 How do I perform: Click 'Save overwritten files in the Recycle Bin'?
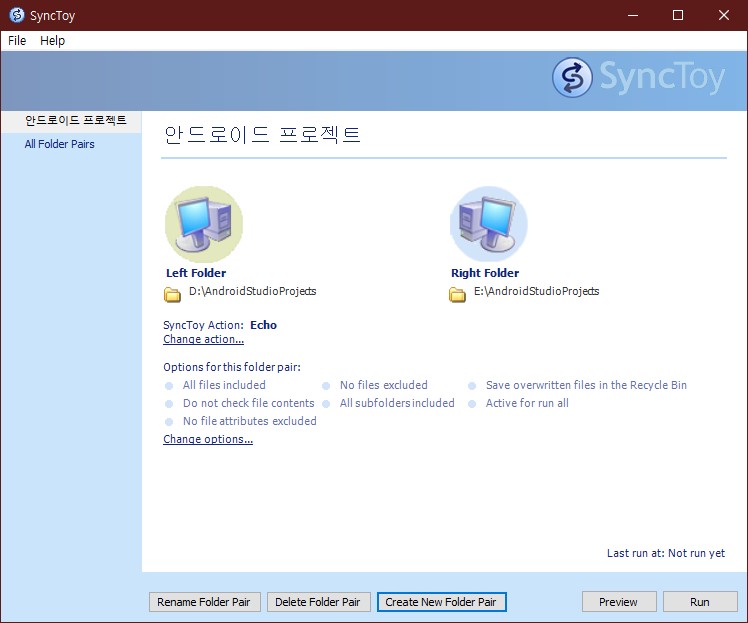(x=586, y=385)
